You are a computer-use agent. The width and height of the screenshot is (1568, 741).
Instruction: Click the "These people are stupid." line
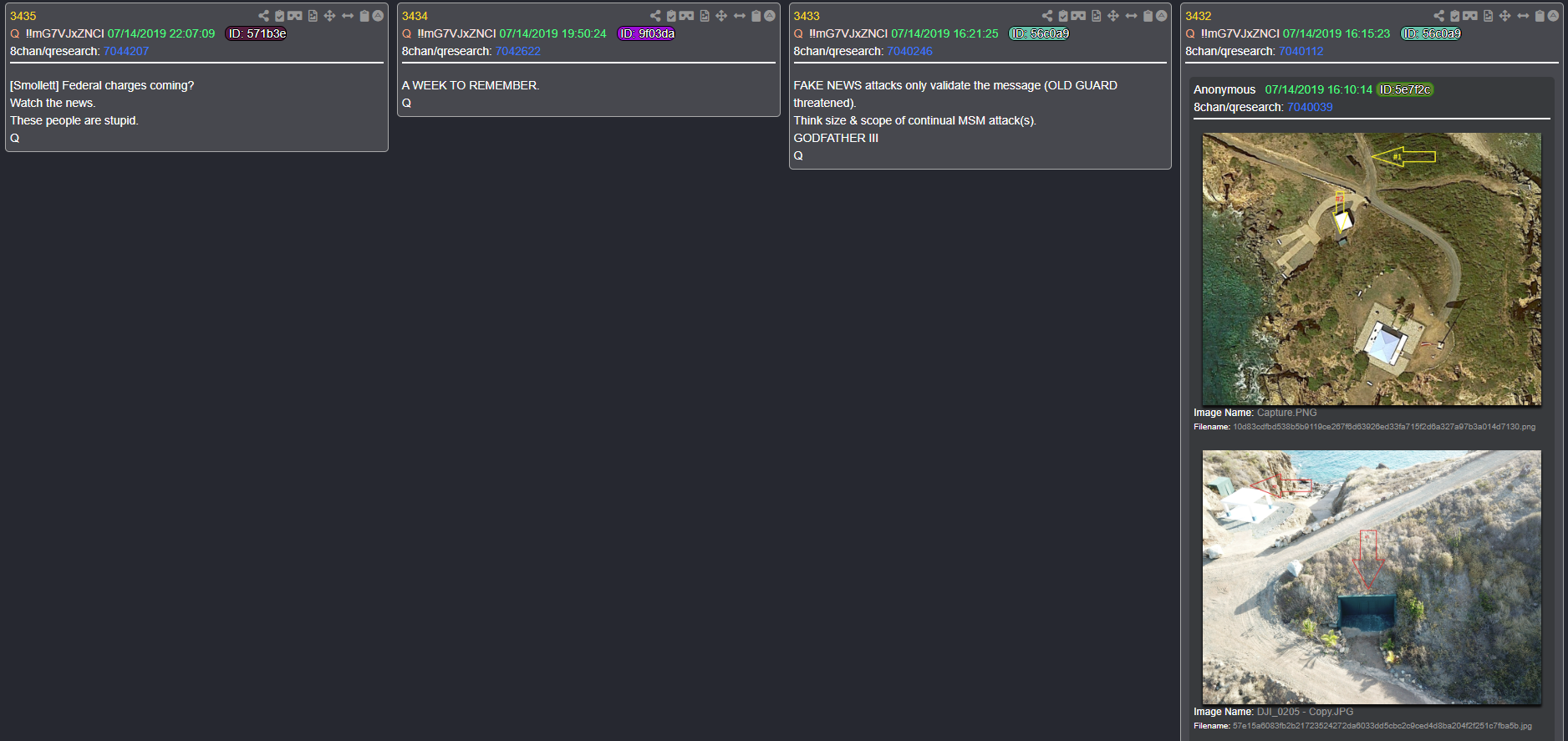pyautogui.click(x=74, y=120)
